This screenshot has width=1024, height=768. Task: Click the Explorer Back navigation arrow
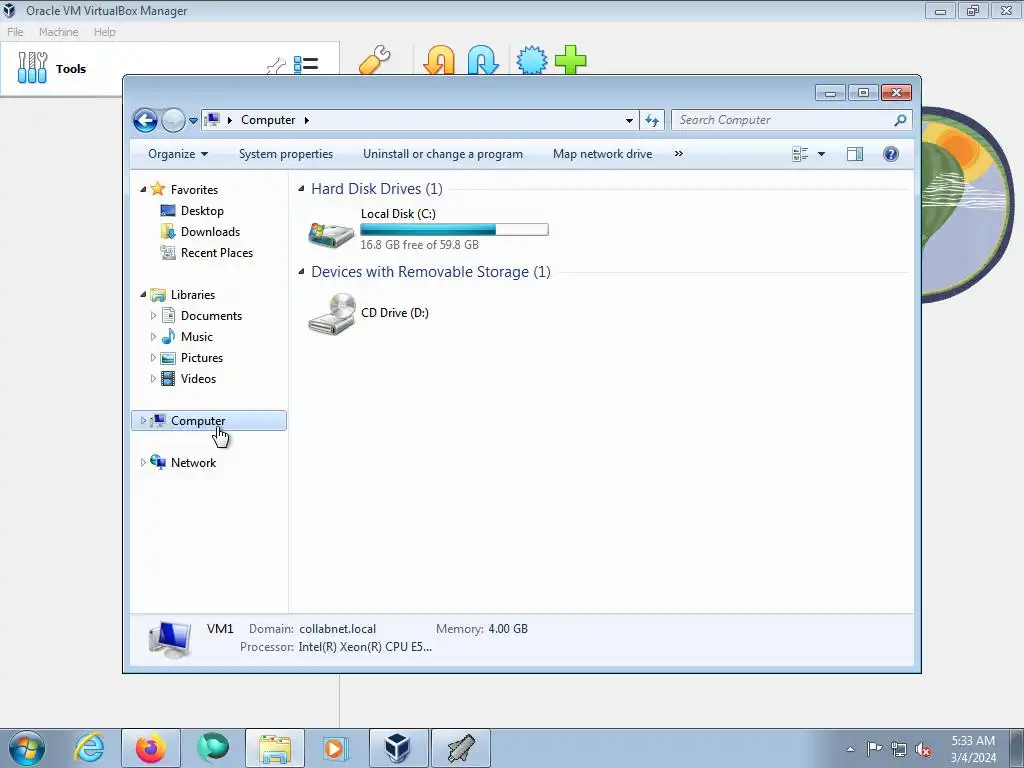pyautogui.click(x=145, y=120)
